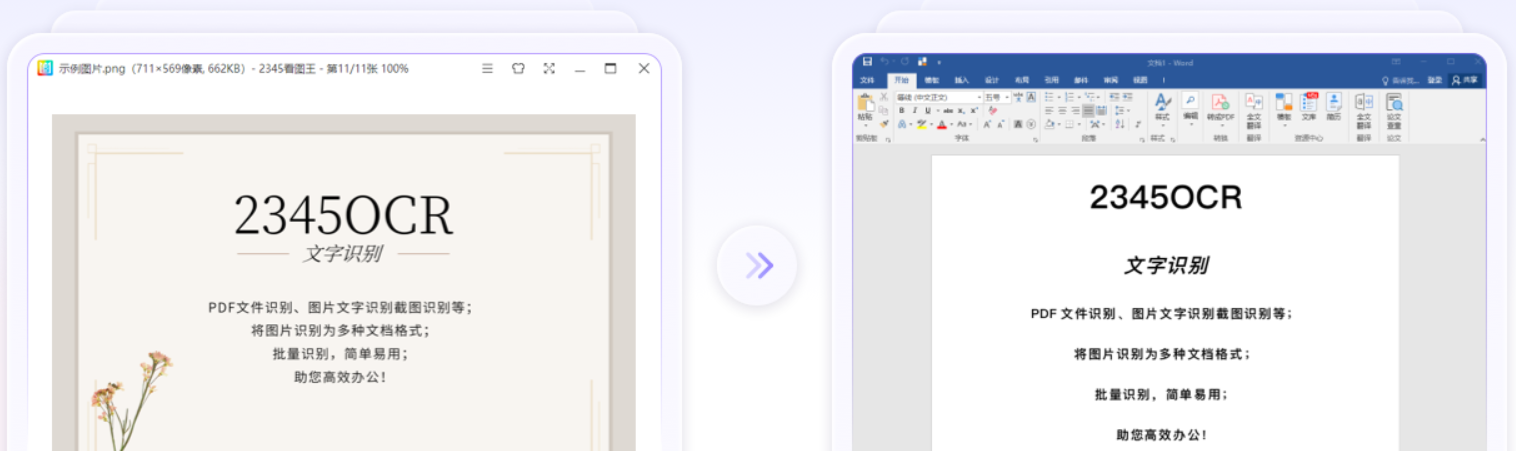Image resolution: width=1516 pixels, height=451 pixels.
Task: Collapse the Word ribbon with the chevron
Action: (x=1483, y=139)
